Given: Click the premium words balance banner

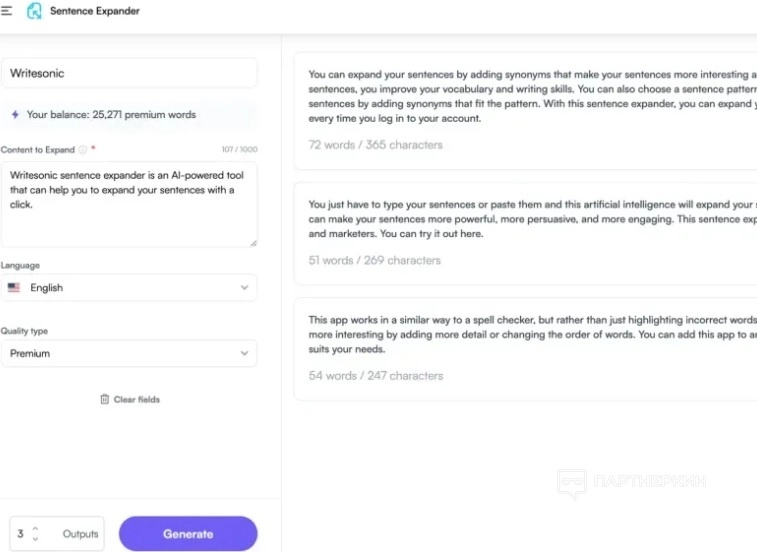Looking at the screenshot, I should (x=128, y=115).
